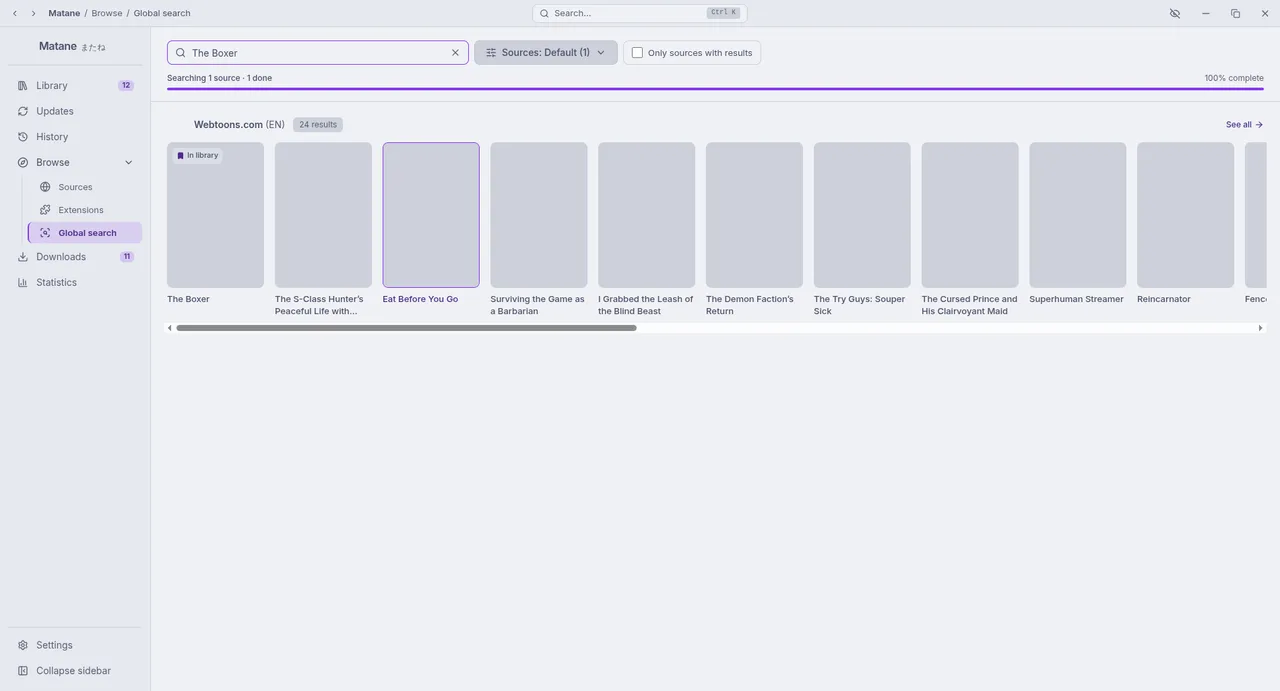The height and width of the screenshot is (691, 1280).
Task: Click the Downloads count badge 11
Action: tap(127, 257)
